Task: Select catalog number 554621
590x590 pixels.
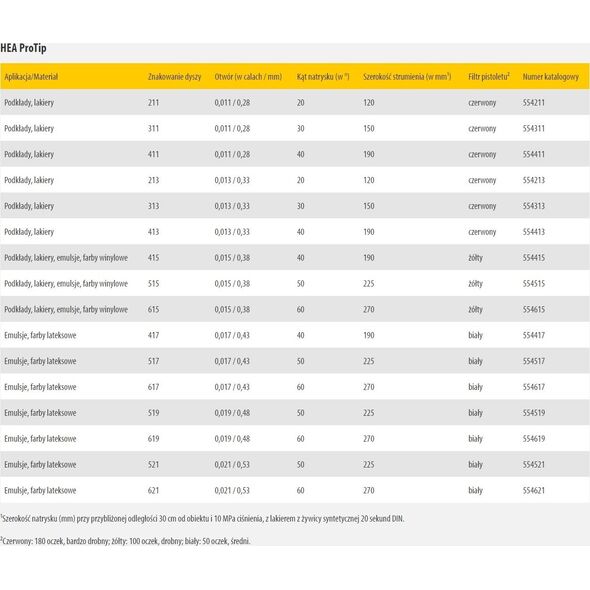Action: [x=534, y=490]
